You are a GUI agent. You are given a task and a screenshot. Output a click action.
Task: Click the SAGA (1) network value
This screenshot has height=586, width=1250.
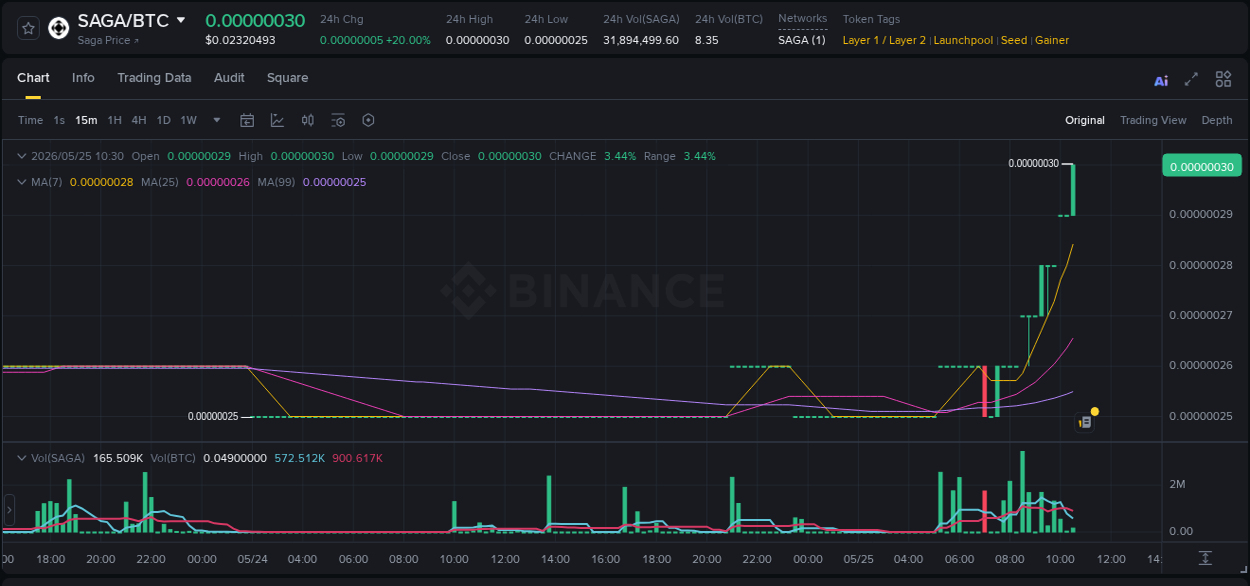click(x=802, y=40)
